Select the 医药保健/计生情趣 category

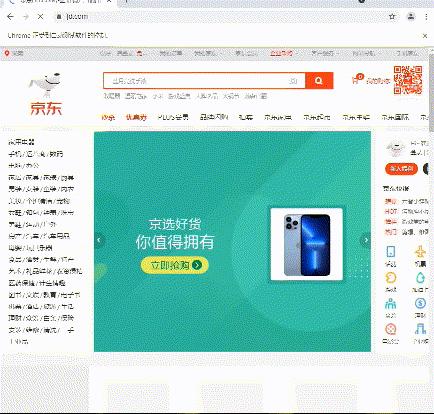point(37,283)
